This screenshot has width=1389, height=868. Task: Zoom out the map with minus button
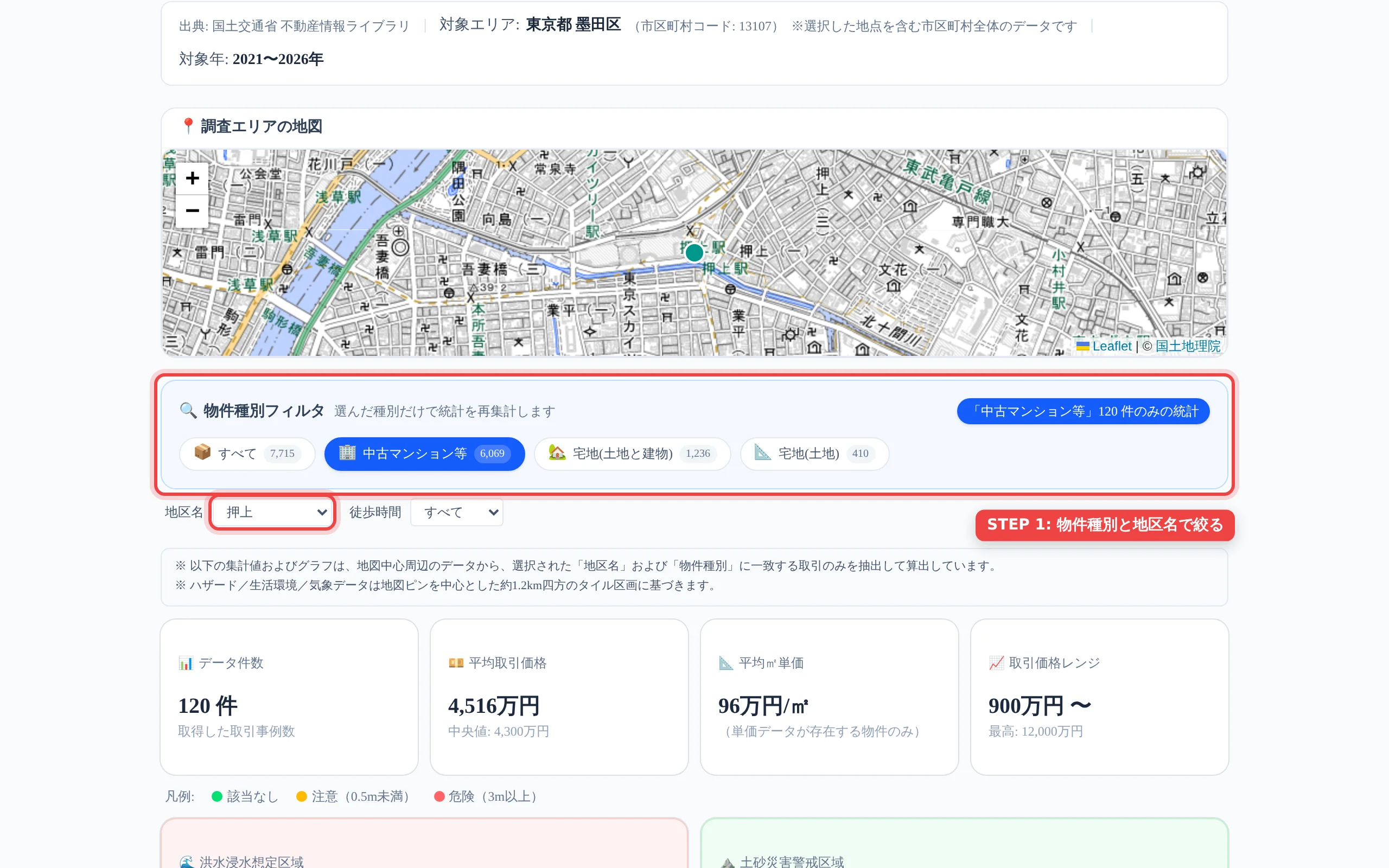192,210
